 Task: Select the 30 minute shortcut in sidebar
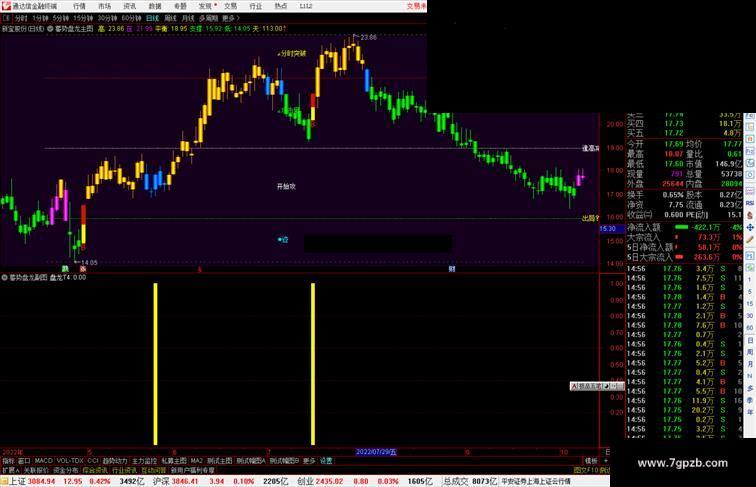tap(750, 316)
